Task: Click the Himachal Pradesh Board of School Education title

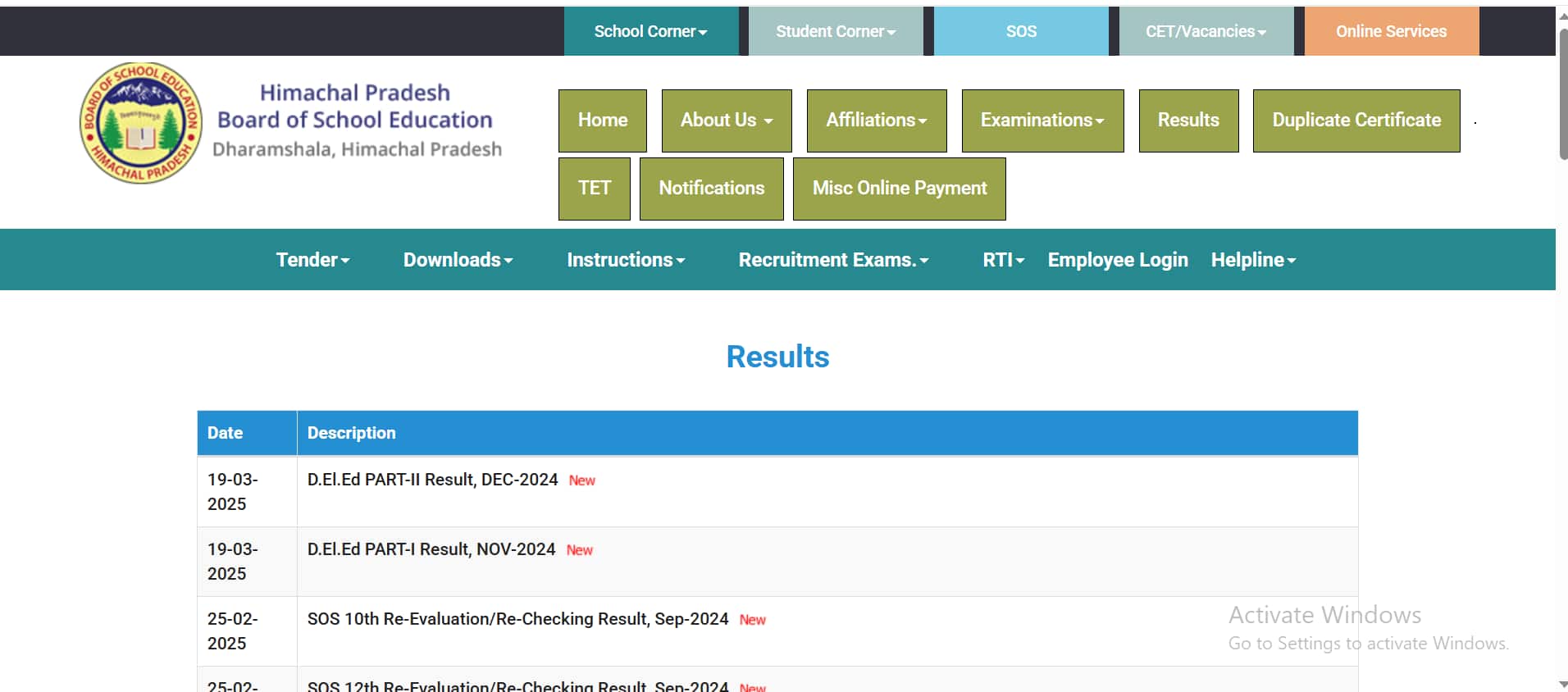Action: point(355,107)
